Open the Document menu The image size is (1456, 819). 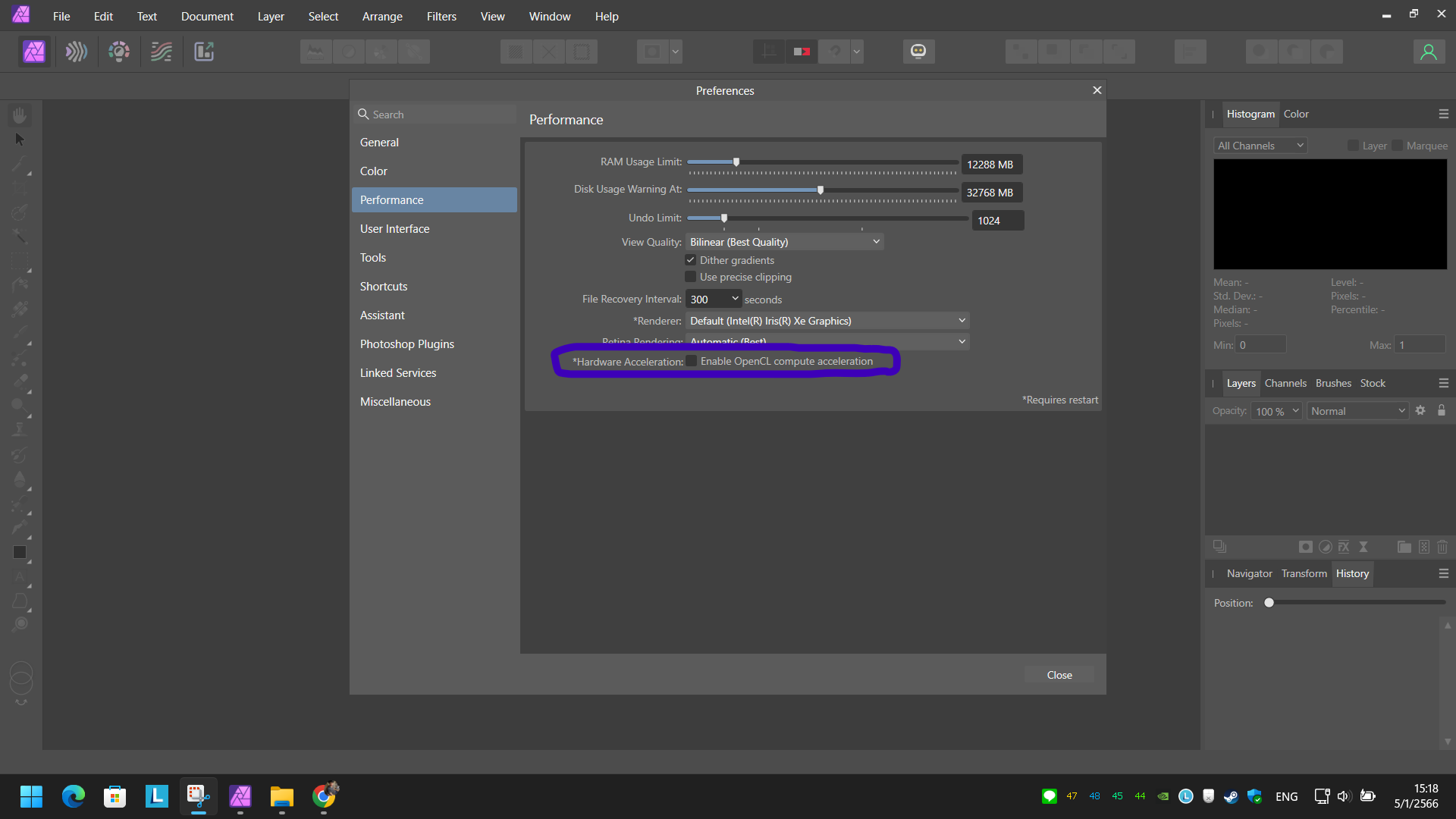207,16
